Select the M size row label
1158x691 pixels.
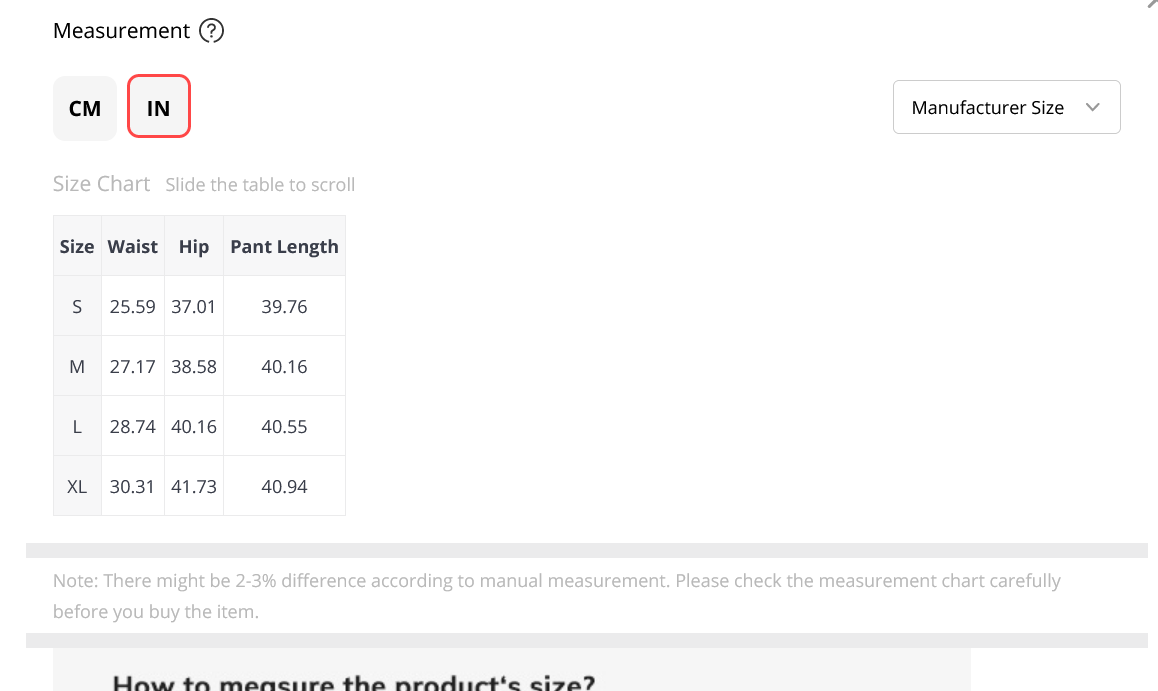[77, 366]
